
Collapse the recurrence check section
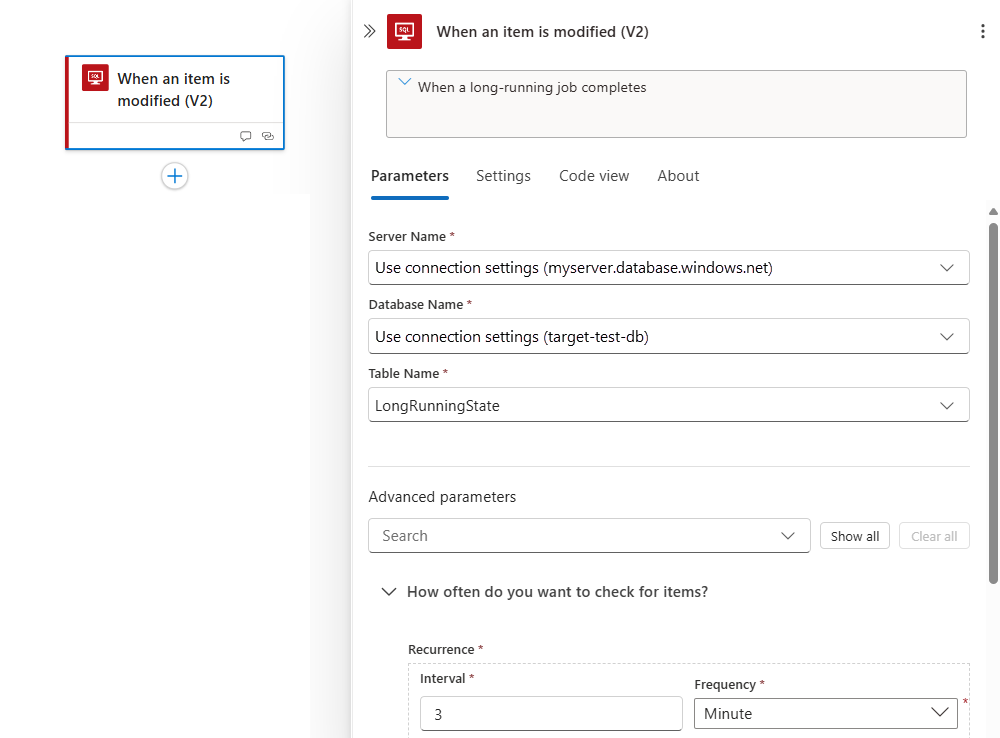pos(389,591)
